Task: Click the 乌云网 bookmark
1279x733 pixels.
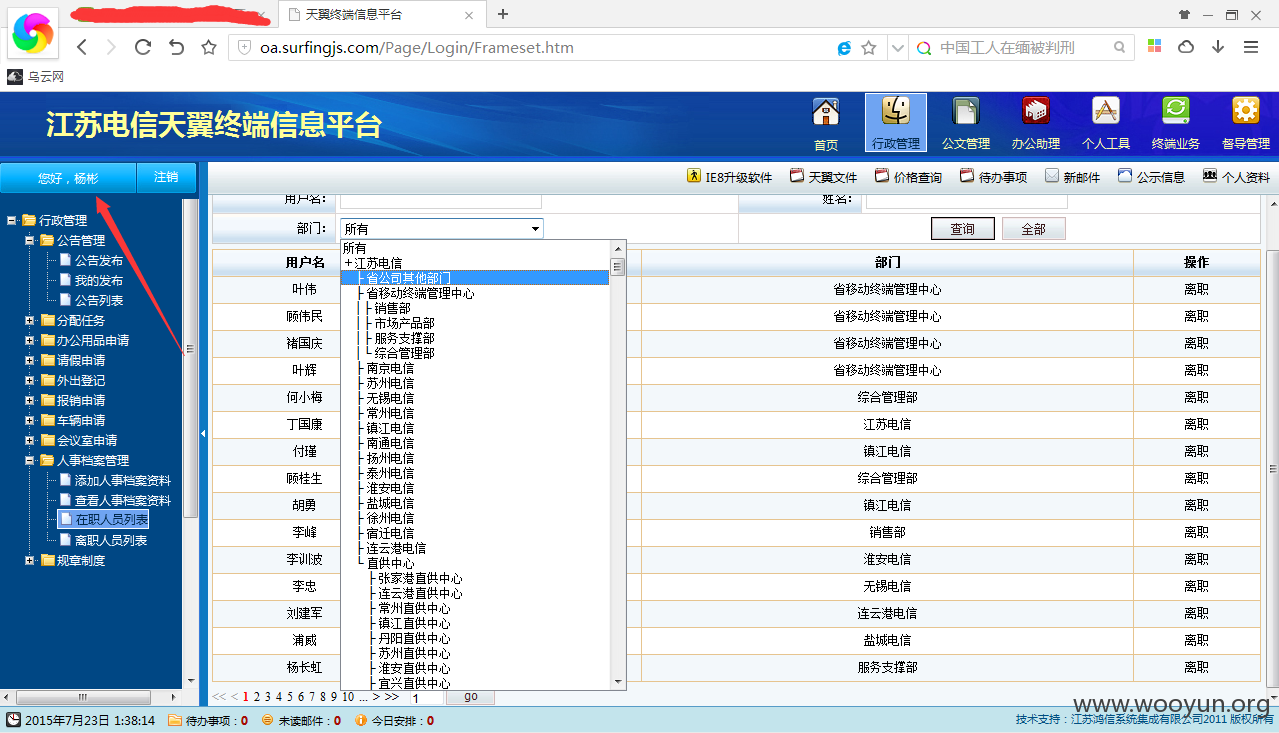Action: [x=36, y=77]
